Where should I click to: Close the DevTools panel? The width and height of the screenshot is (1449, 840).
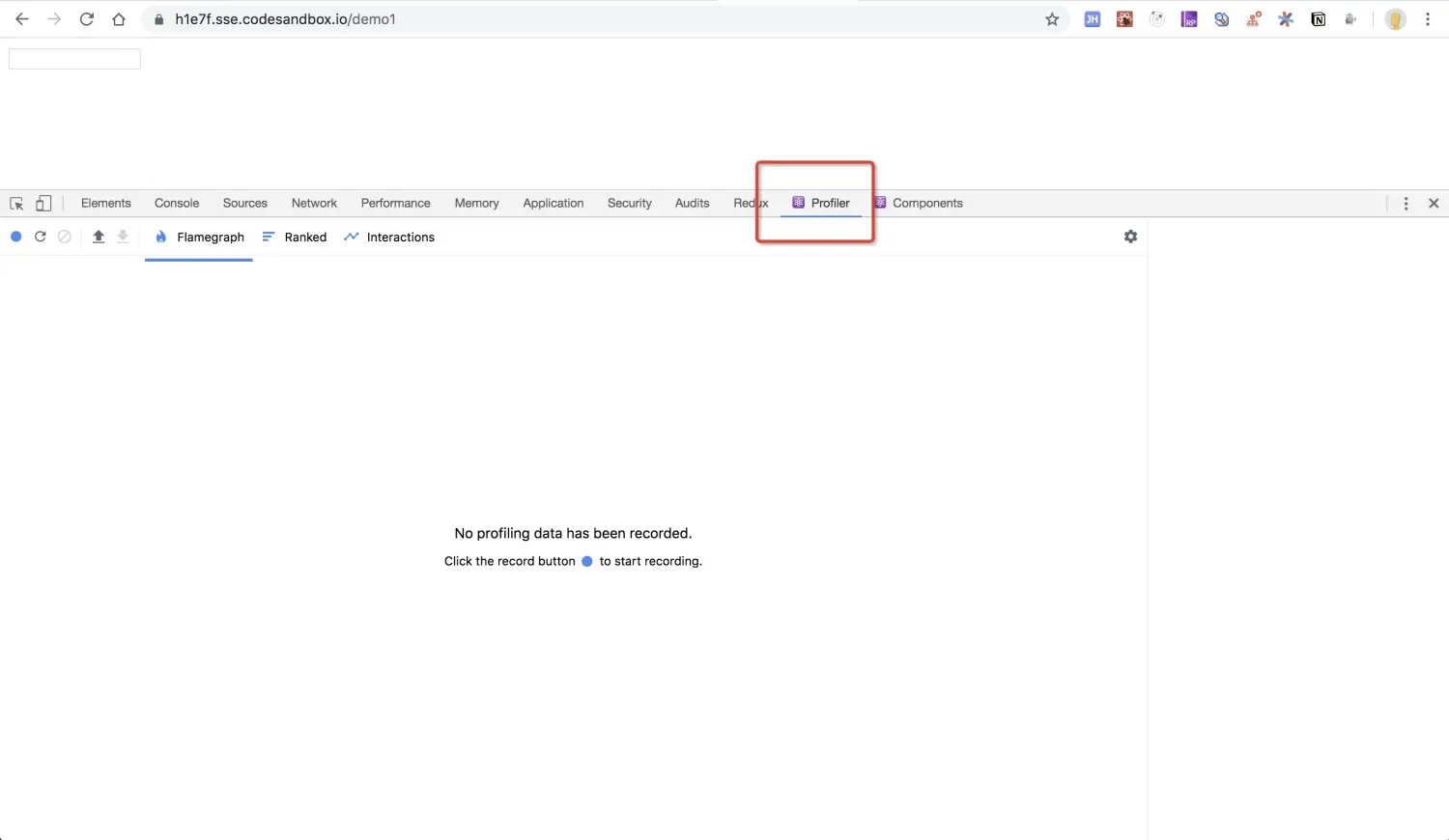pos(1434,204)
